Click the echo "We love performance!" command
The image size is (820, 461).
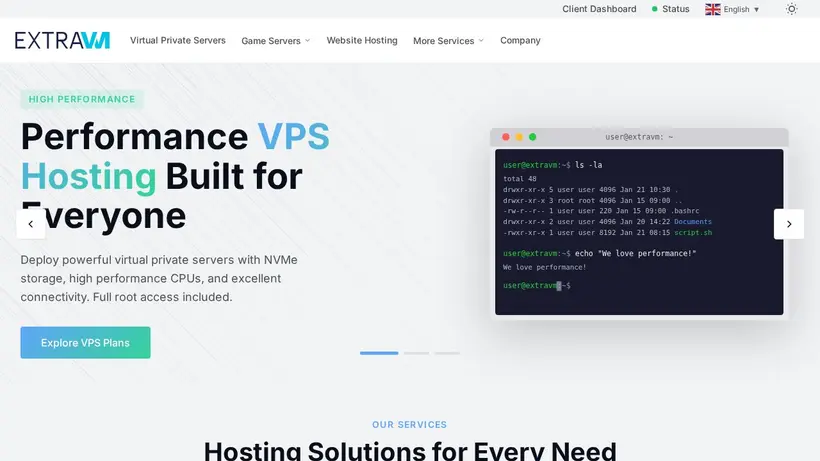click(635, 253)
